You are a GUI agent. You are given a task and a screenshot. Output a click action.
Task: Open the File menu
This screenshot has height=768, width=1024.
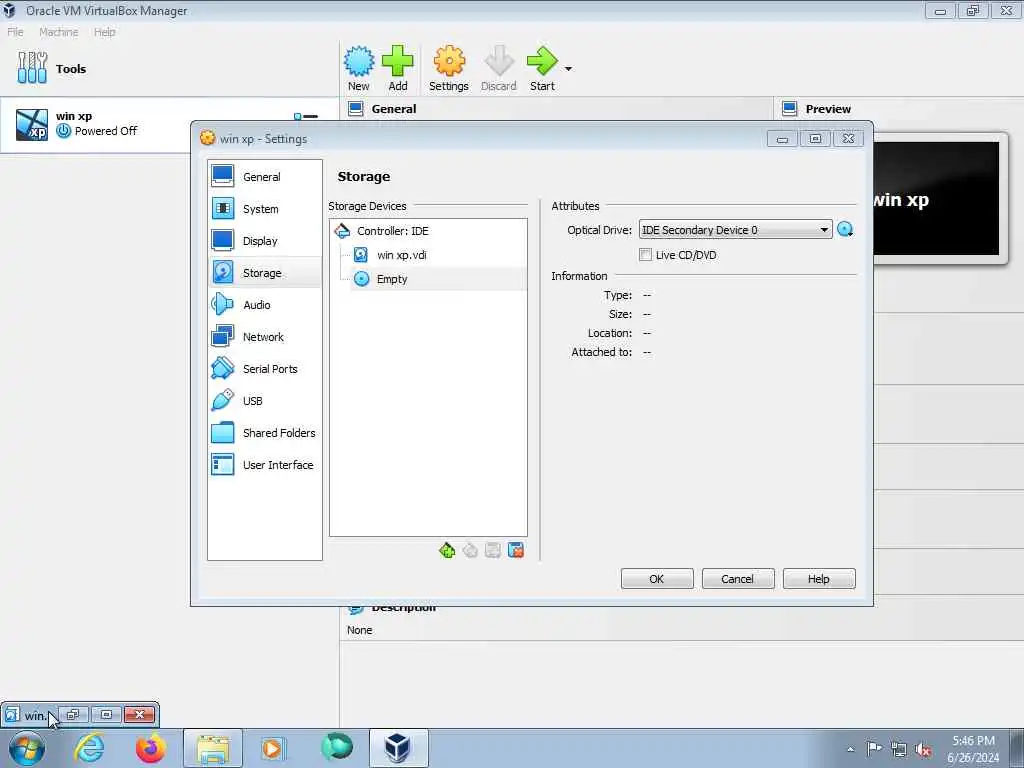pos(15,32)
